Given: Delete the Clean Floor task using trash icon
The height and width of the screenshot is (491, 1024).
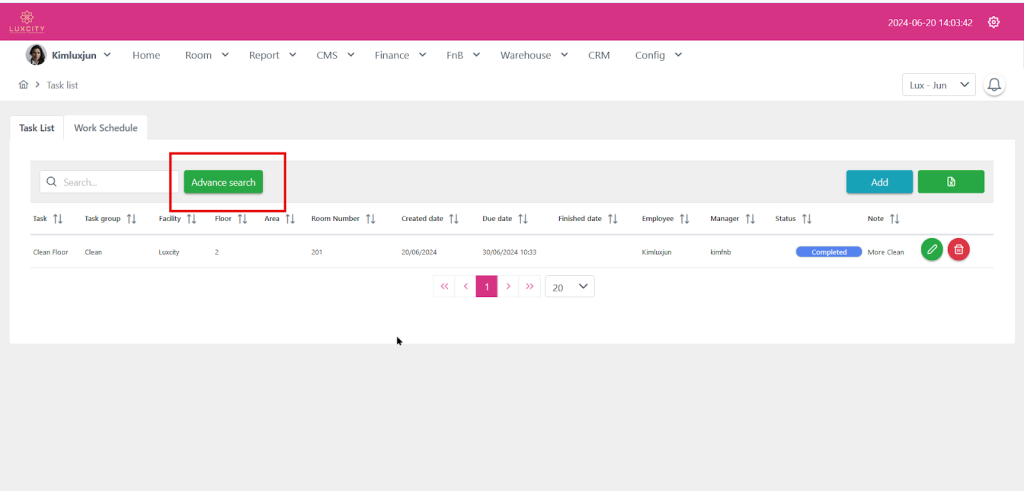Looking at the screenshot, I should [x=958, y=251].
